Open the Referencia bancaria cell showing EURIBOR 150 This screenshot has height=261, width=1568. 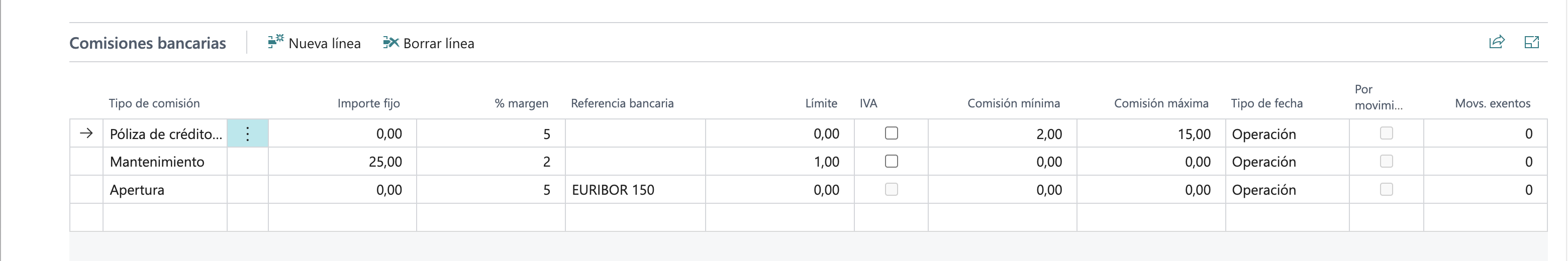pos(634,190)
